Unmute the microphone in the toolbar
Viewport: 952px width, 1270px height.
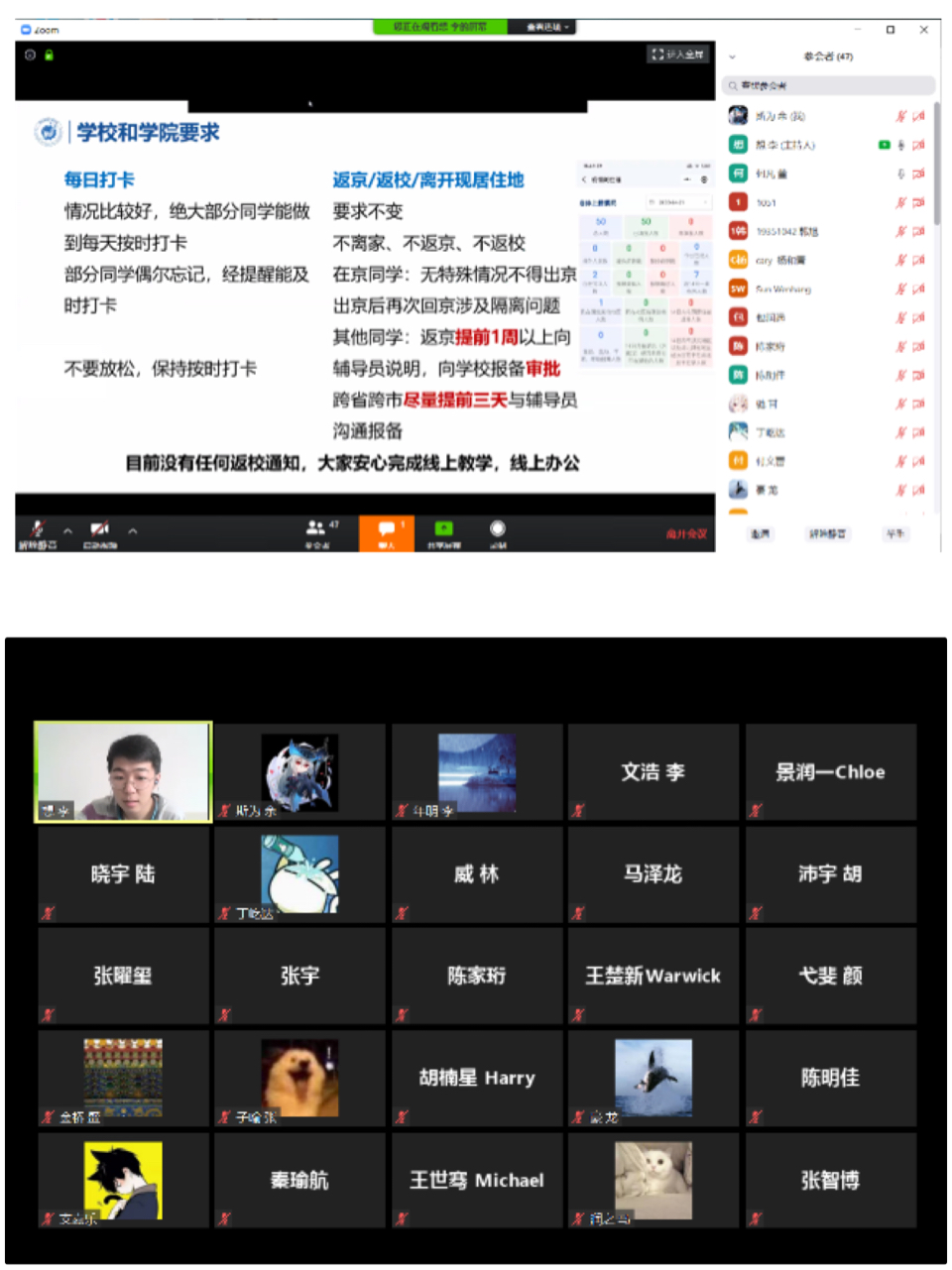coord(37,530)
